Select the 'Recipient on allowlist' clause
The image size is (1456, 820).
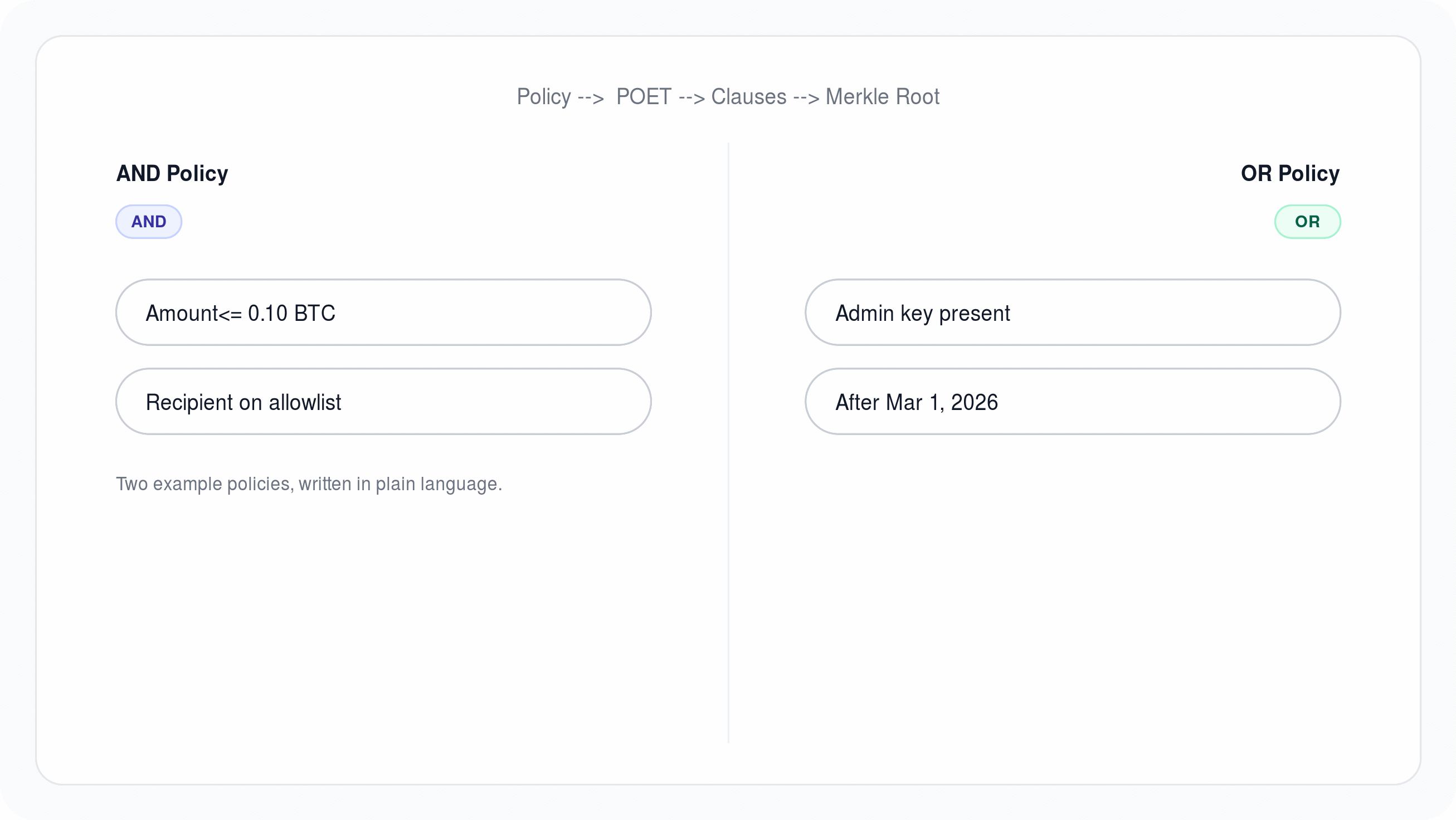coord(383,402)
